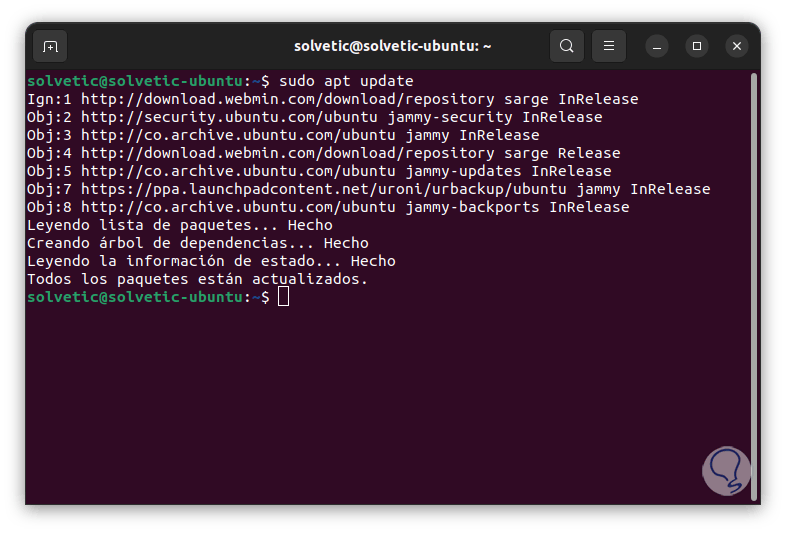The image size is (786, 533).
Task: Close the terminal window
Action: point(737,46)
